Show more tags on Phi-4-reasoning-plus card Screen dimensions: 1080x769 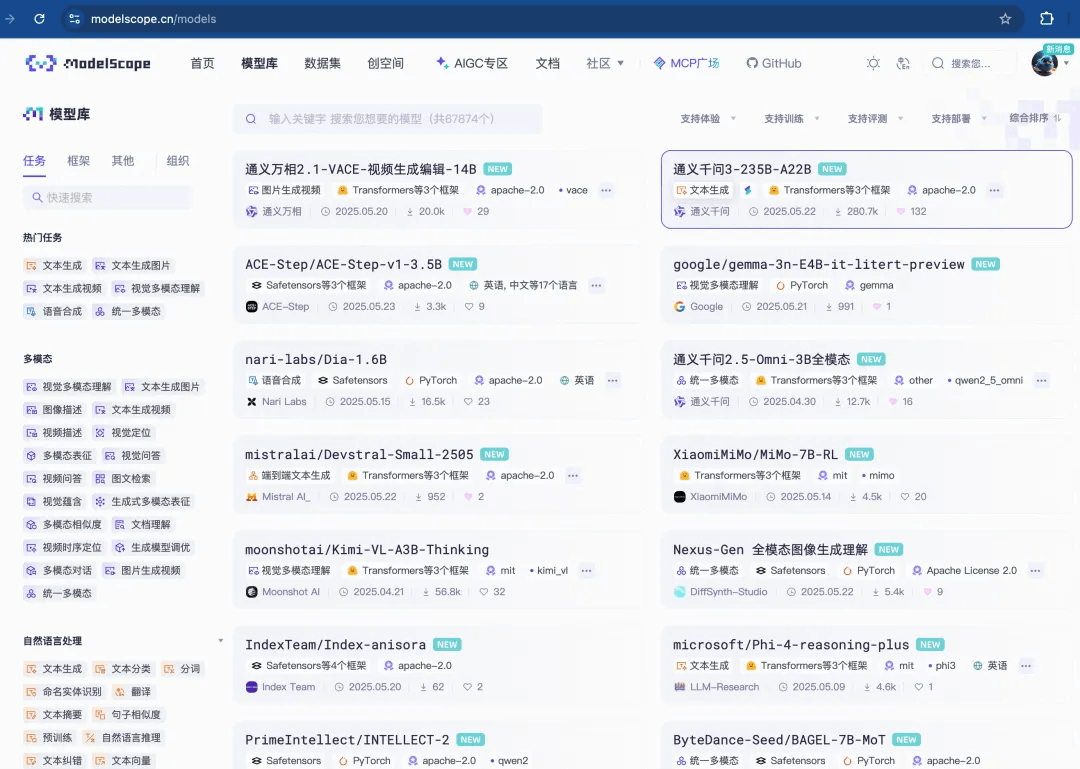(x=1026, y=666)
